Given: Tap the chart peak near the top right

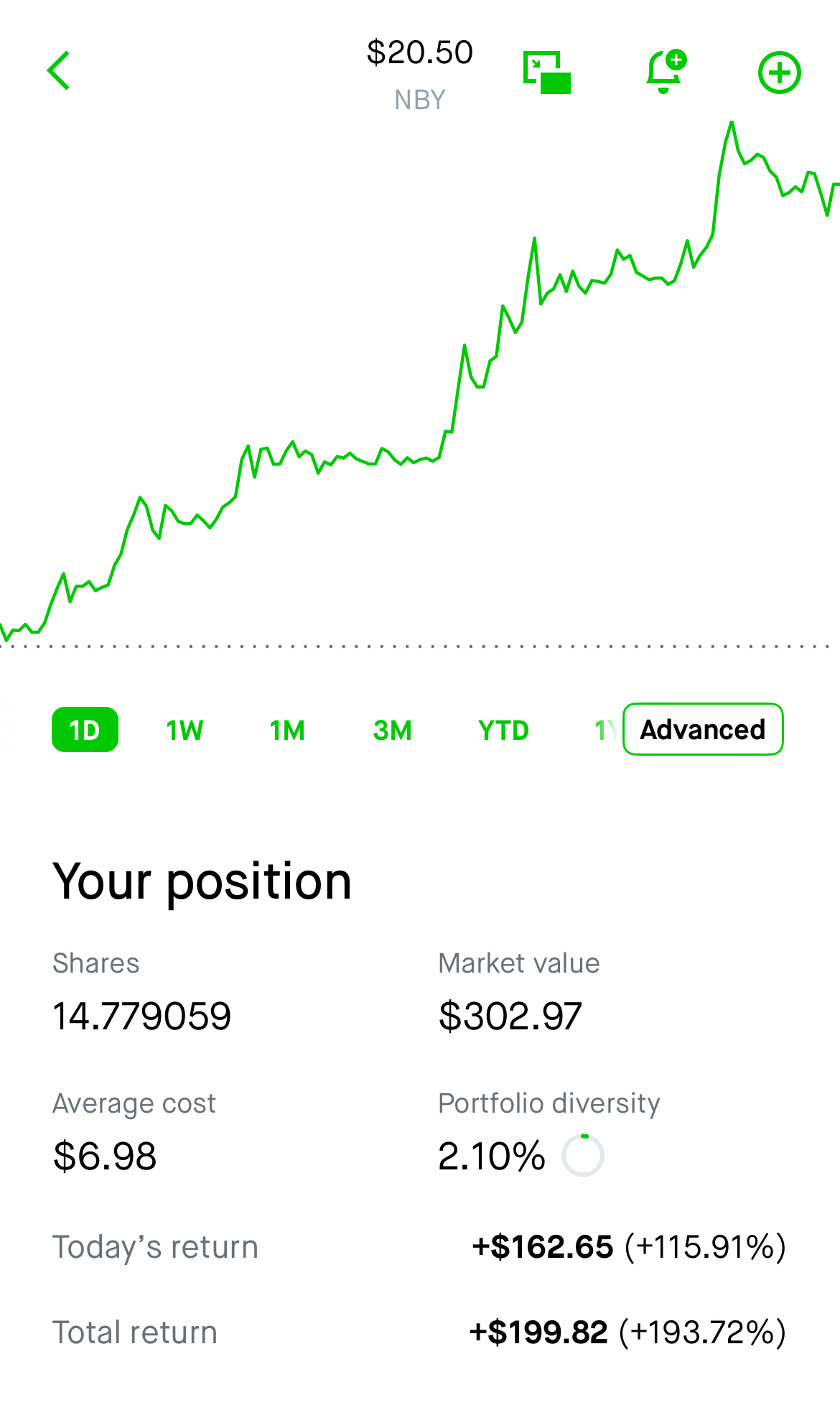Looking at the screenshot, I should click(x=732, y=123).
